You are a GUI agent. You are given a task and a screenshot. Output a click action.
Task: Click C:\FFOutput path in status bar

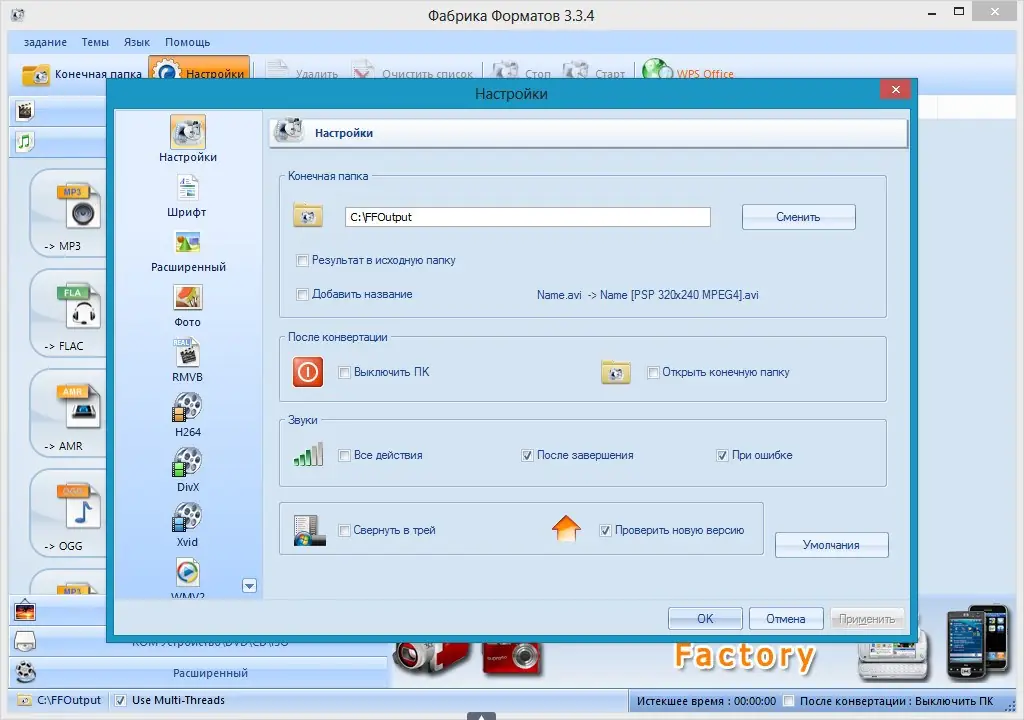[x=69, y=700]
